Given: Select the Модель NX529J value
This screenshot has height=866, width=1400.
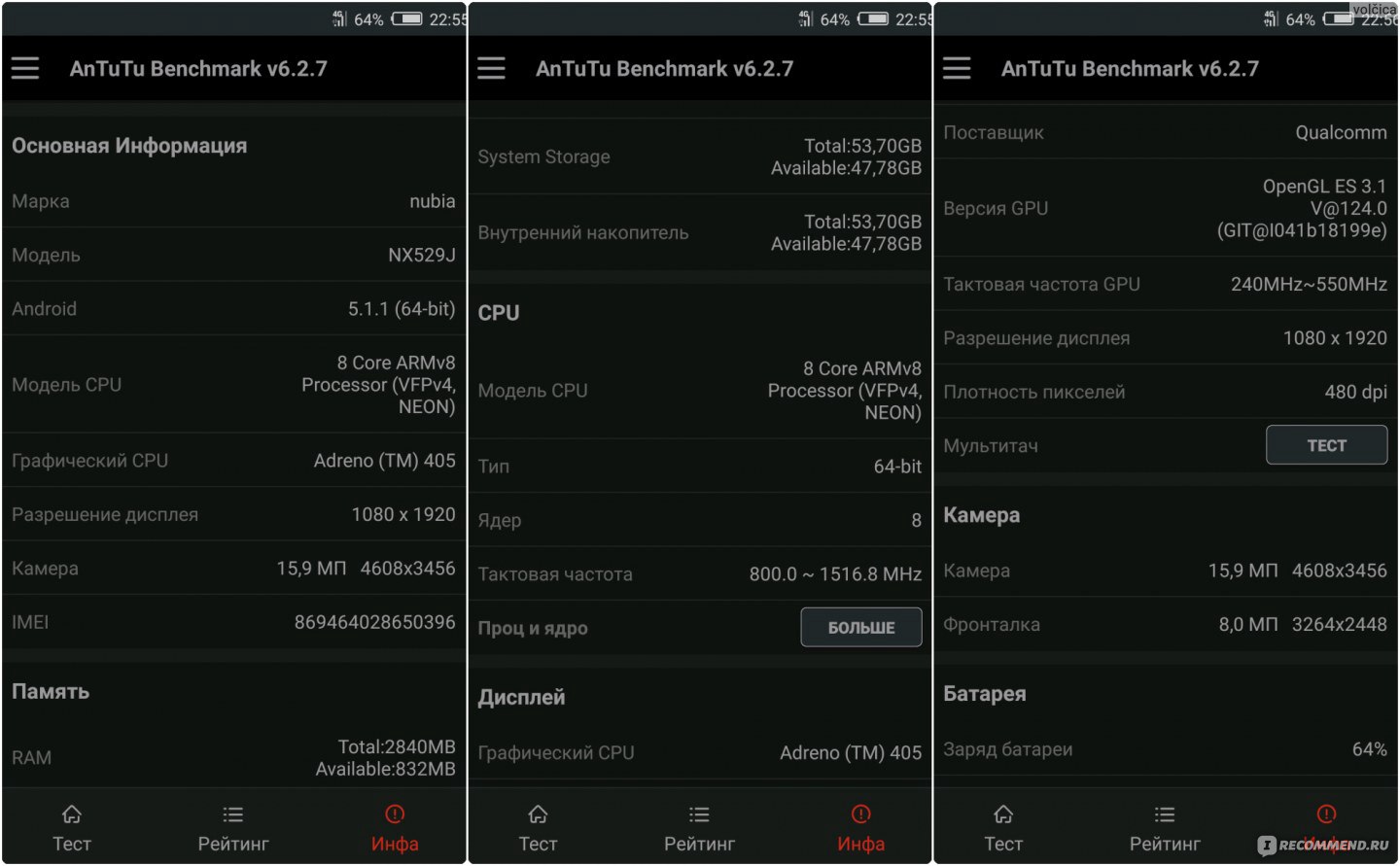Looking at the screenshot, I should pos(422,255).
